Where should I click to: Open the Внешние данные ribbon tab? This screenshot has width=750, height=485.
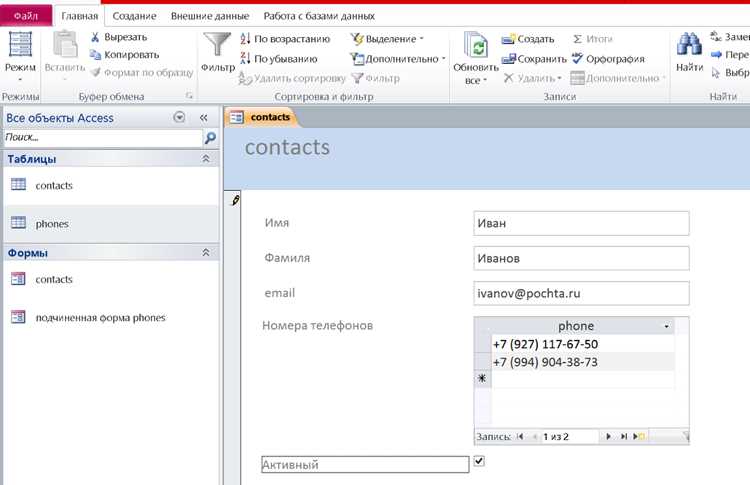(210, 16)
